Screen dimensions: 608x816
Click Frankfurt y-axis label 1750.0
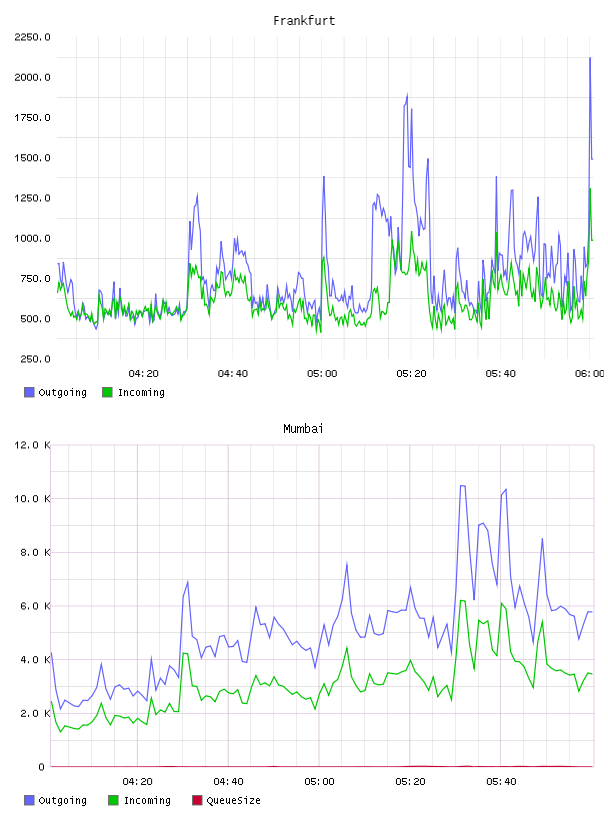pos(32,118)
